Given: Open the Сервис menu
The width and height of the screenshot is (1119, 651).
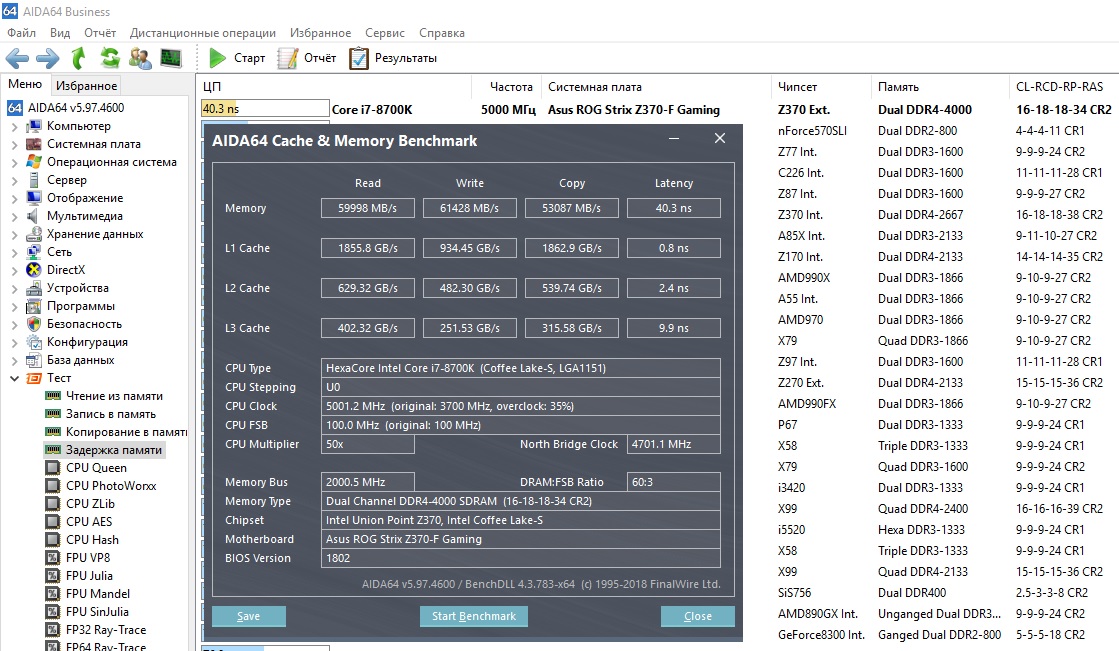Looking at the screenshot, I should (385, 33).
